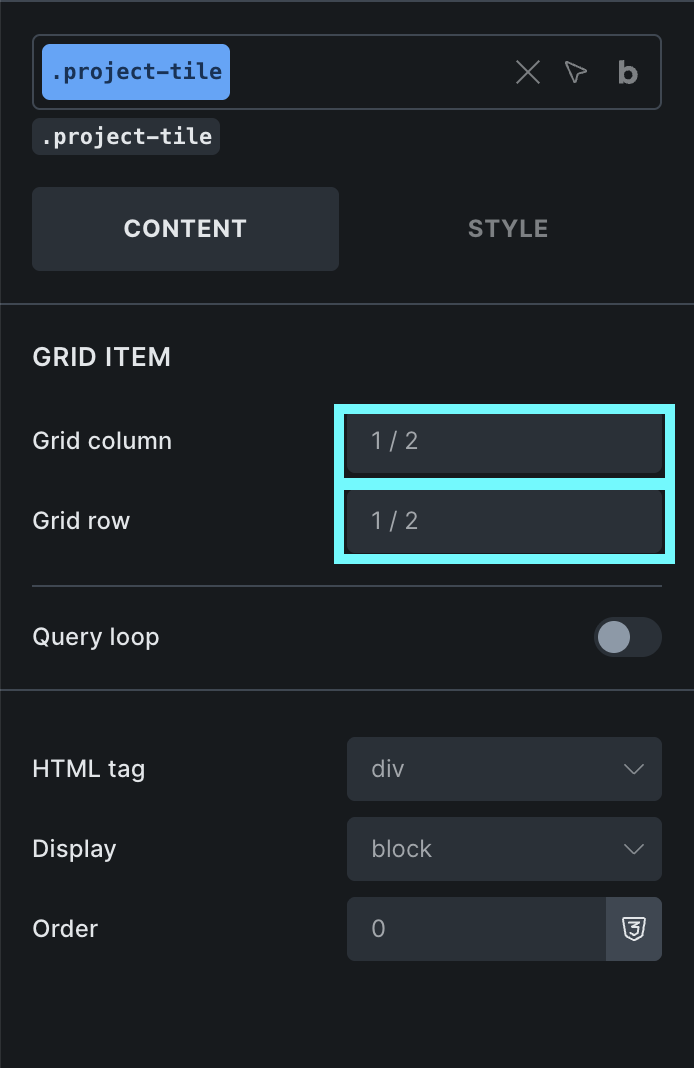Click the Grid column input field
This screenshot has height=1068, width=694.
[x=504, y=441]
